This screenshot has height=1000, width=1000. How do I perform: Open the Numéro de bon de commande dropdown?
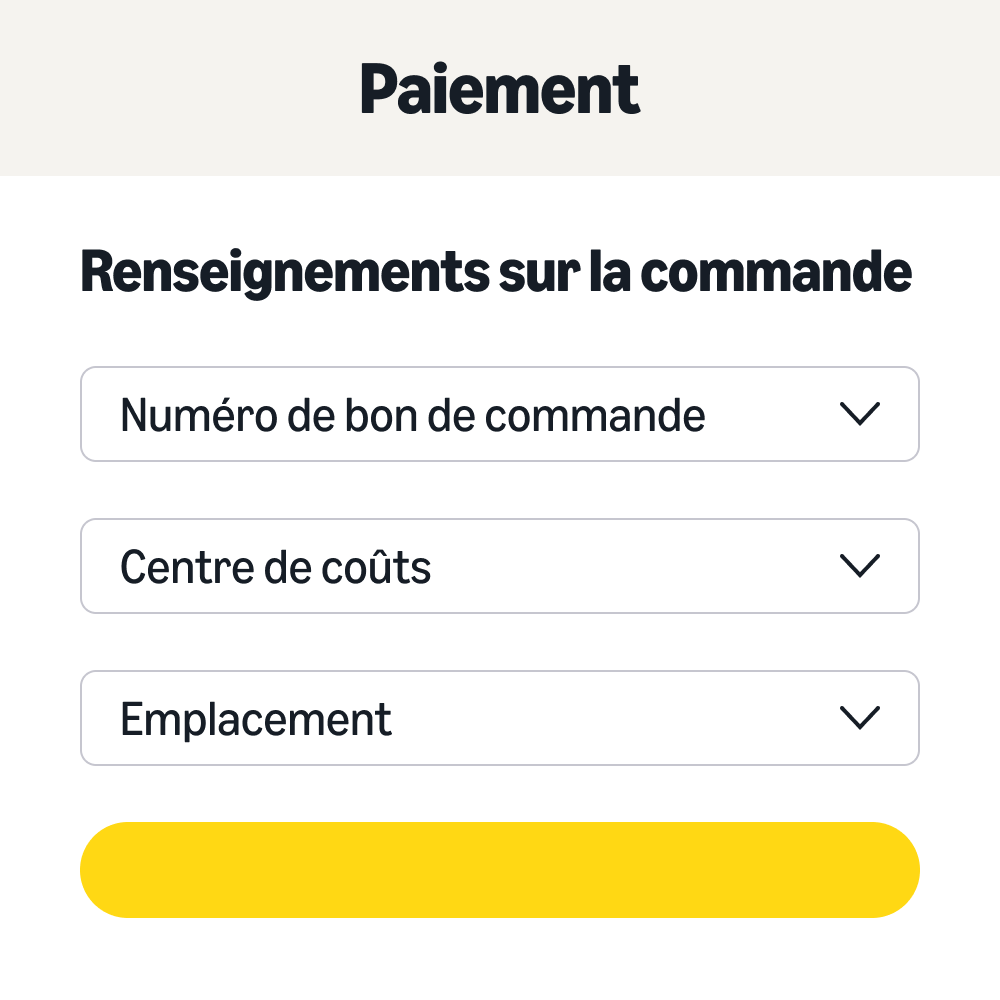(x=500, y=414)
